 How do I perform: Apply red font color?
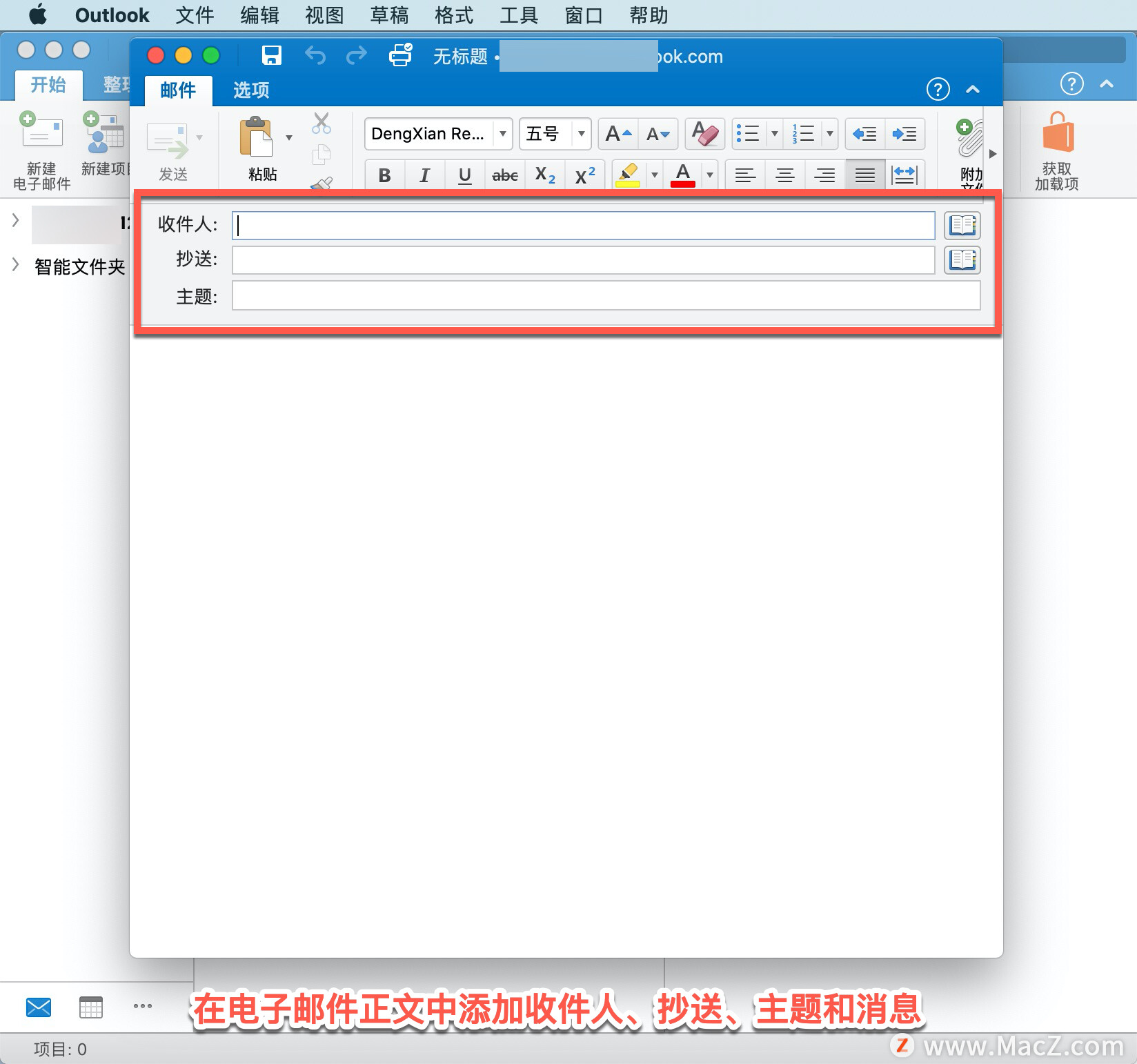click(683, 175)
